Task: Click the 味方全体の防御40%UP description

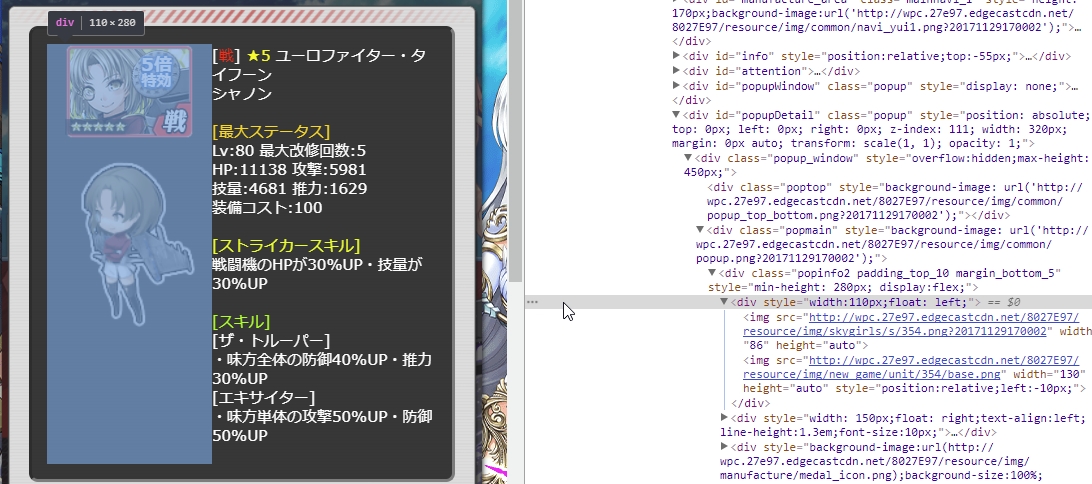Action: point(322,369)
